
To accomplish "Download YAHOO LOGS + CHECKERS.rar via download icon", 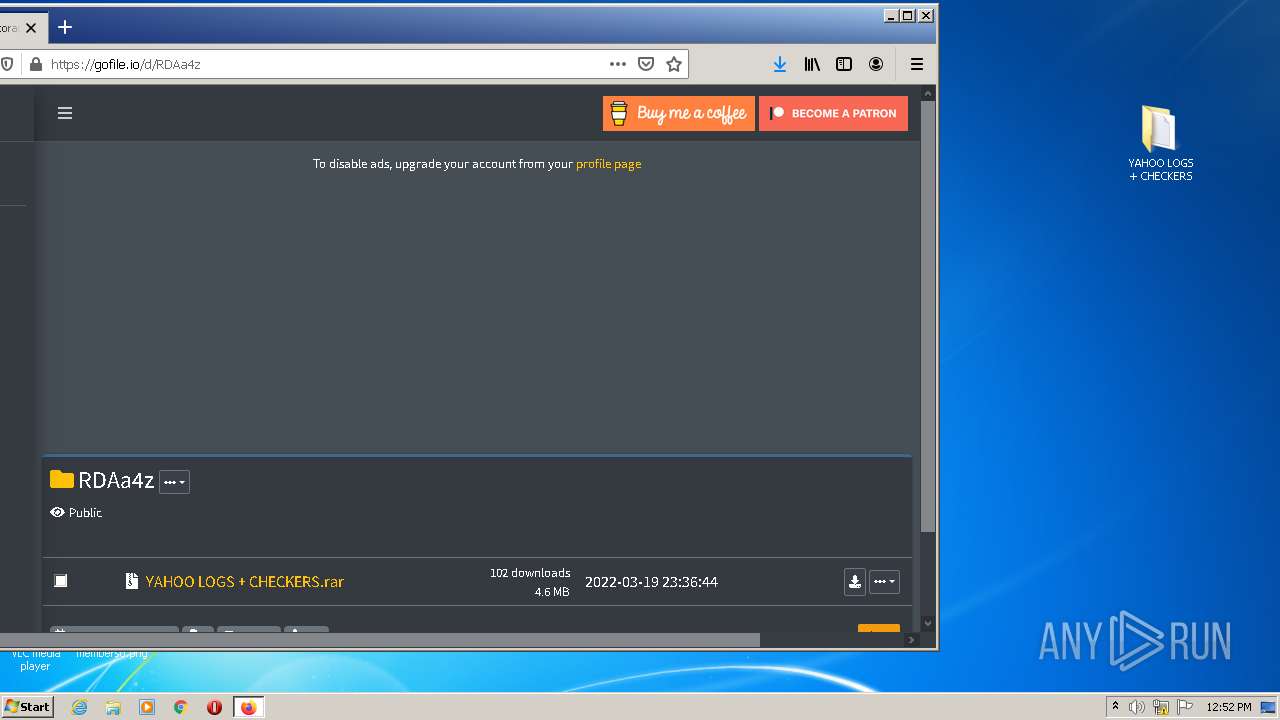I will 855,582.
